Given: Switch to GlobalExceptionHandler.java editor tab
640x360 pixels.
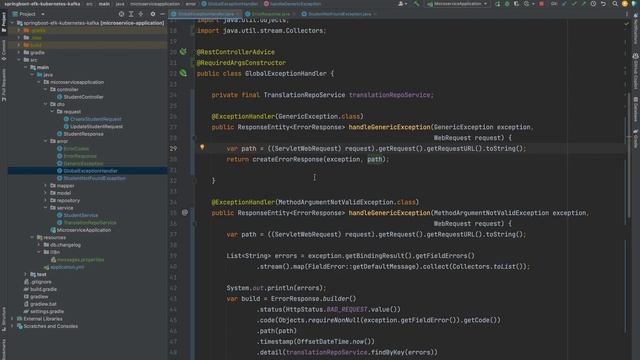Looking at the screenshot, I should coord(205,14).
